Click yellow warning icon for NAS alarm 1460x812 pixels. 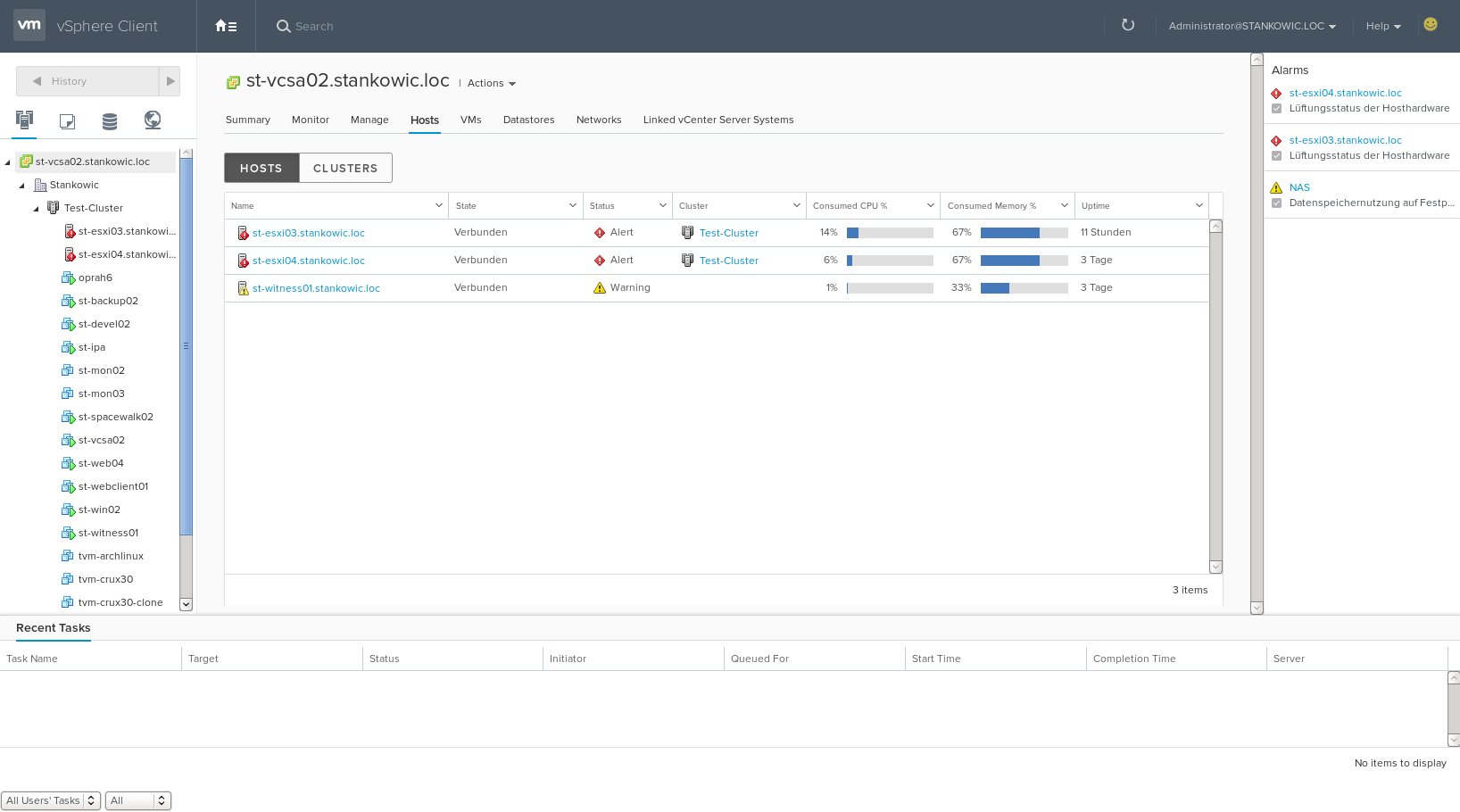coord(1276,187)
